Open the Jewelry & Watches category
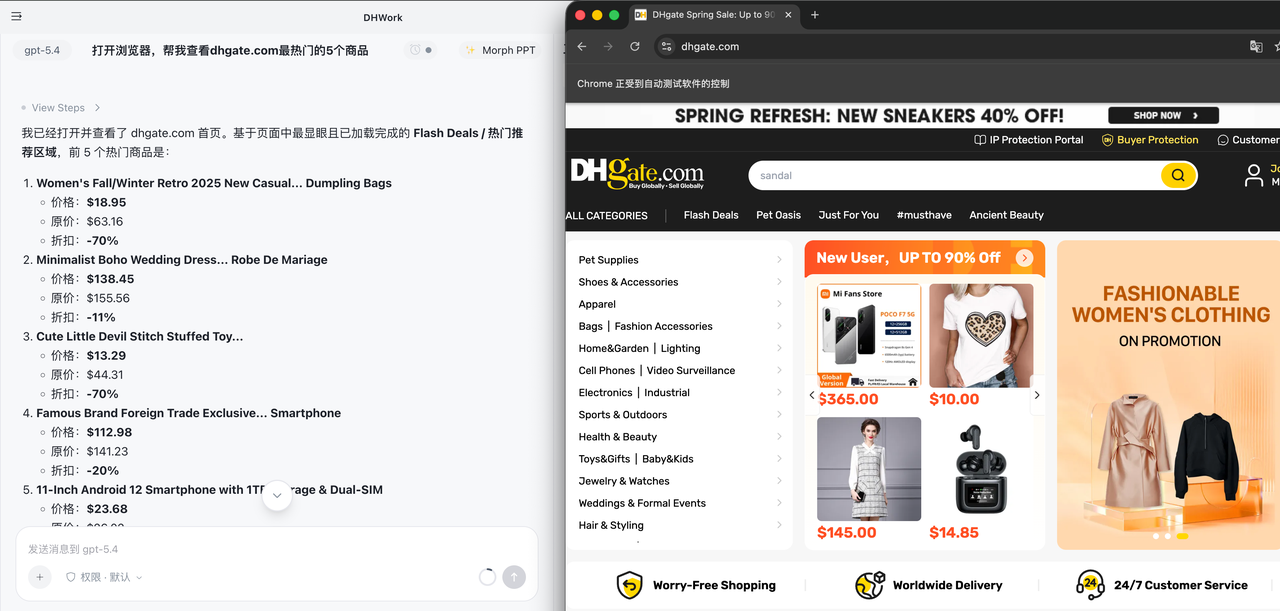 pos(680,481)
